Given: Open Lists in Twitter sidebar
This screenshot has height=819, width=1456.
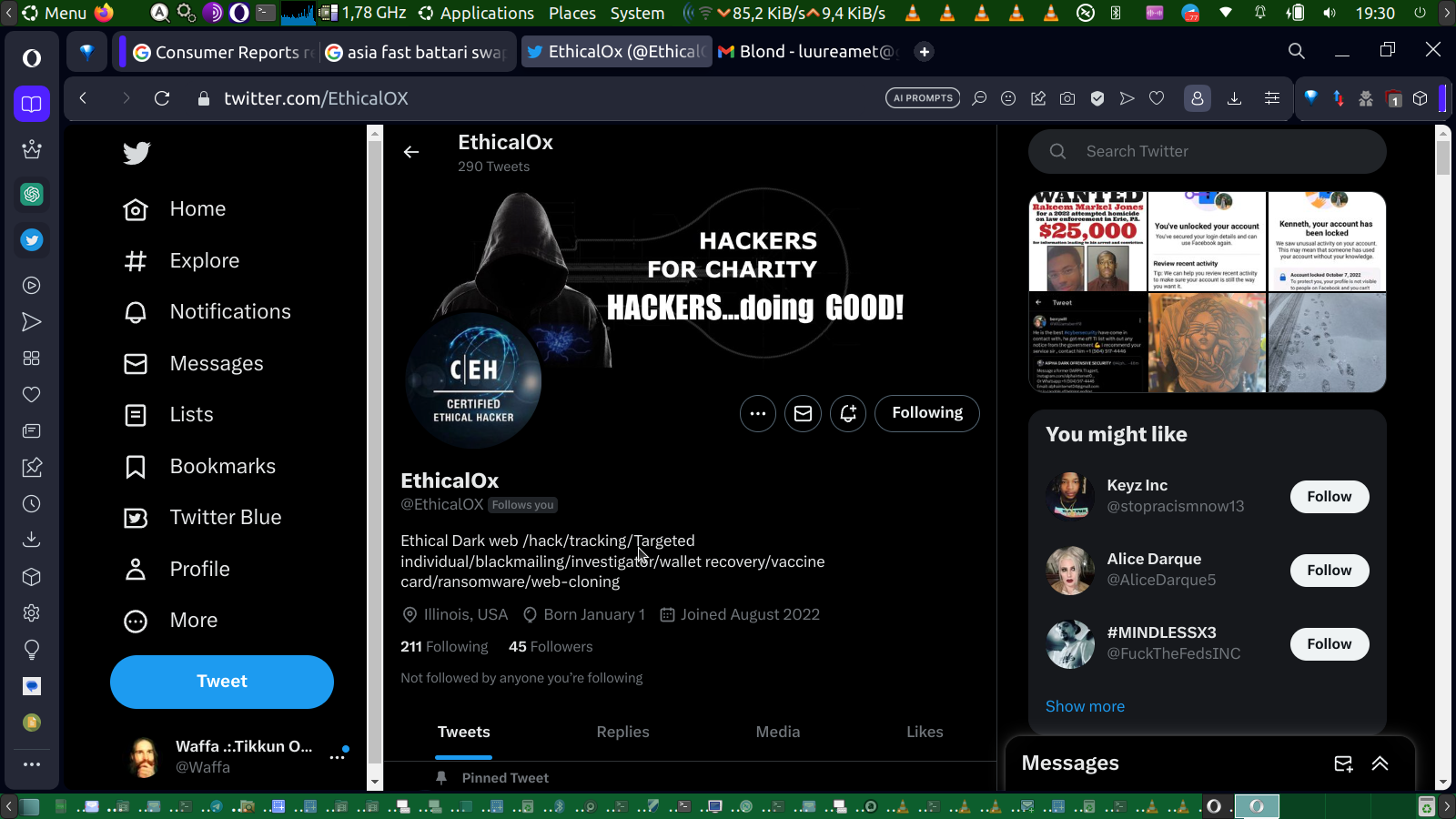Looking at the screenshot, I should pos(168,415).
